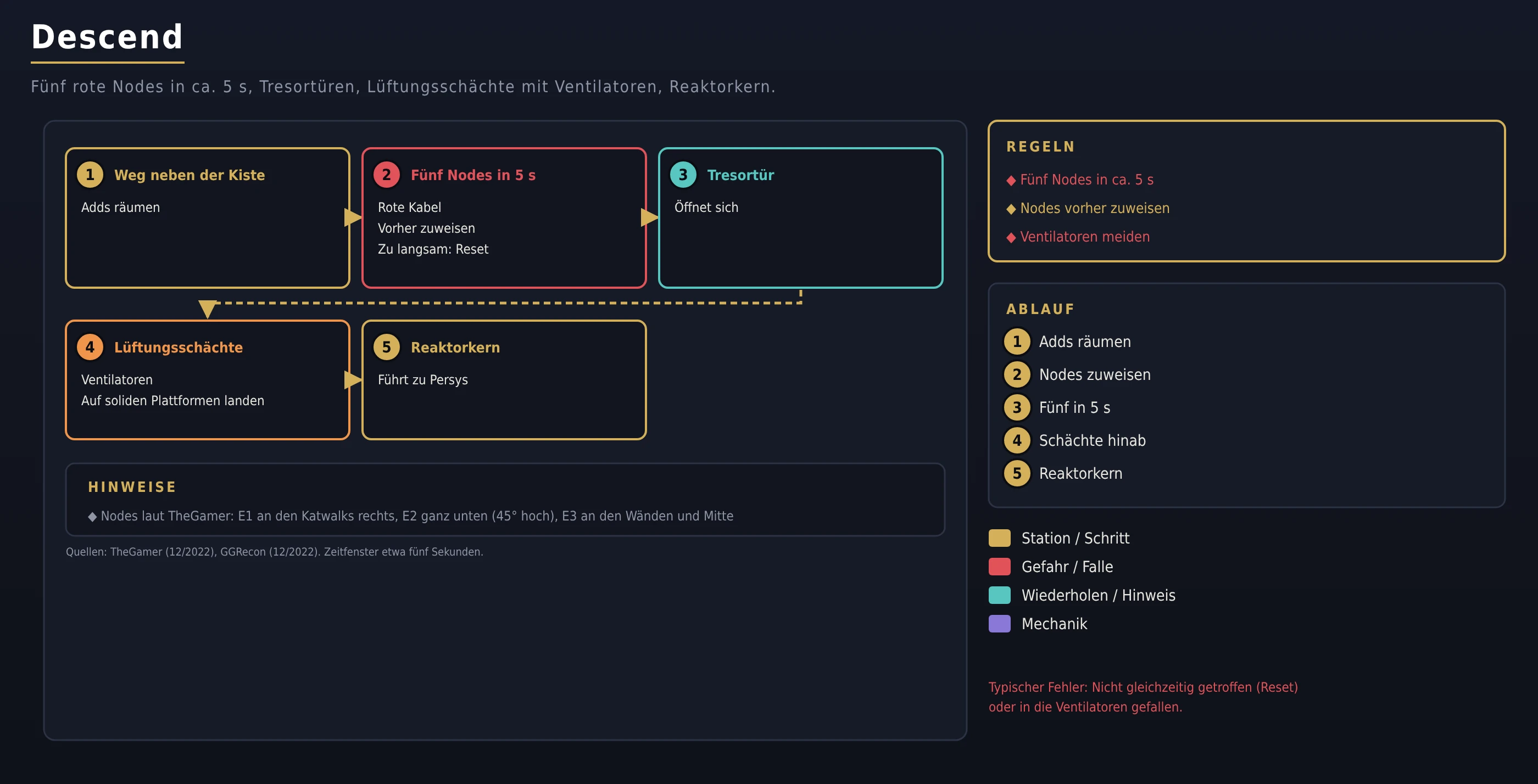The image size is (1538, 784).
Task: Select the Nodes vorher zuweisen rule
Action: 1088,208
